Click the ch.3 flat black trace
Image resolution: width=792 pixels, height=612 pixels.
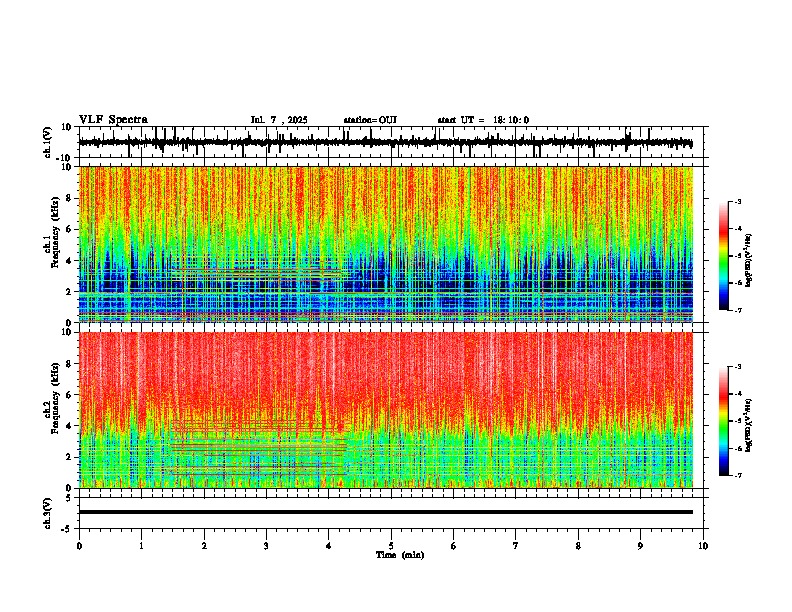coord(386,512)
